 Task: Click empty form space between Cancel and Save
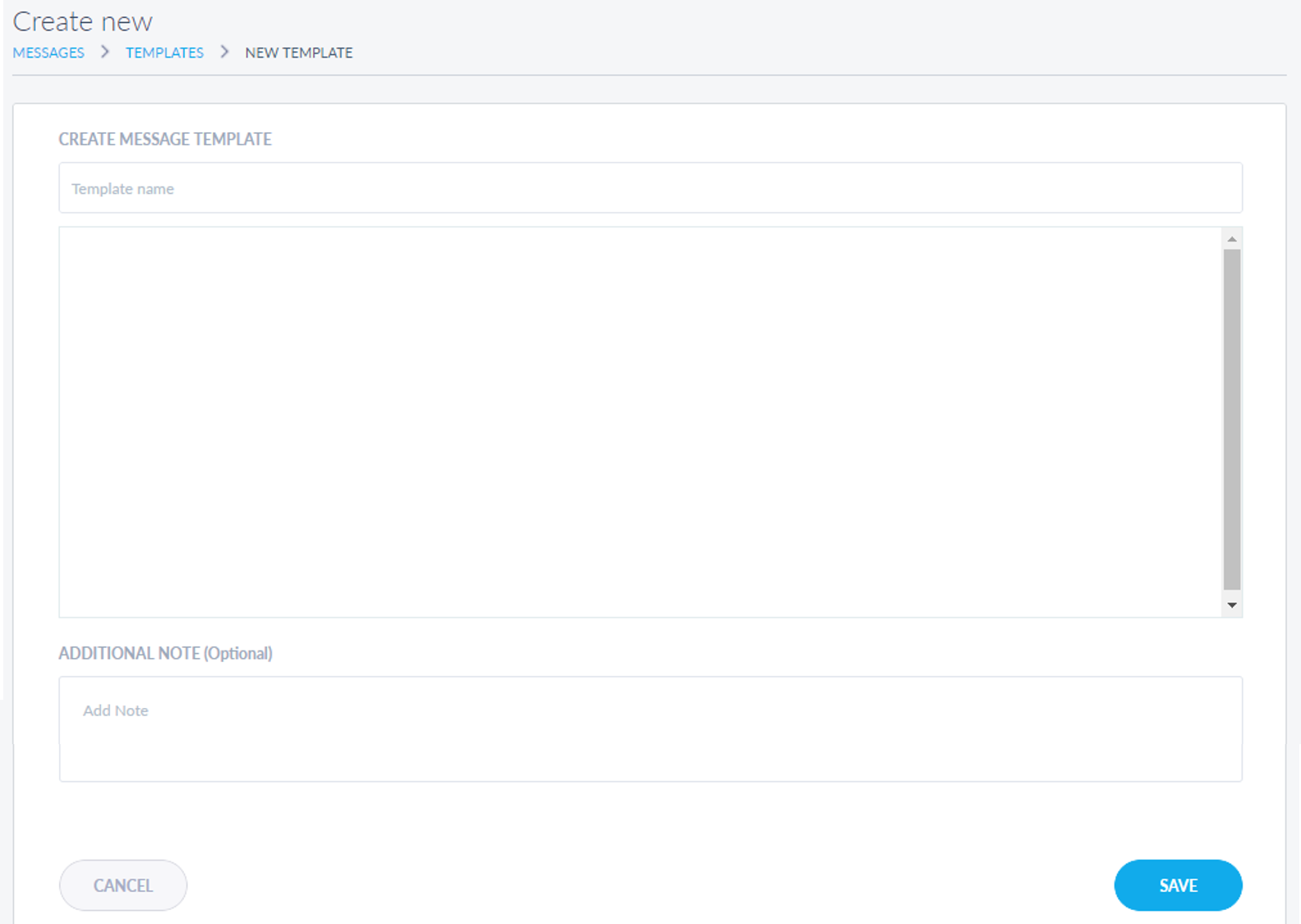[649, 885]
